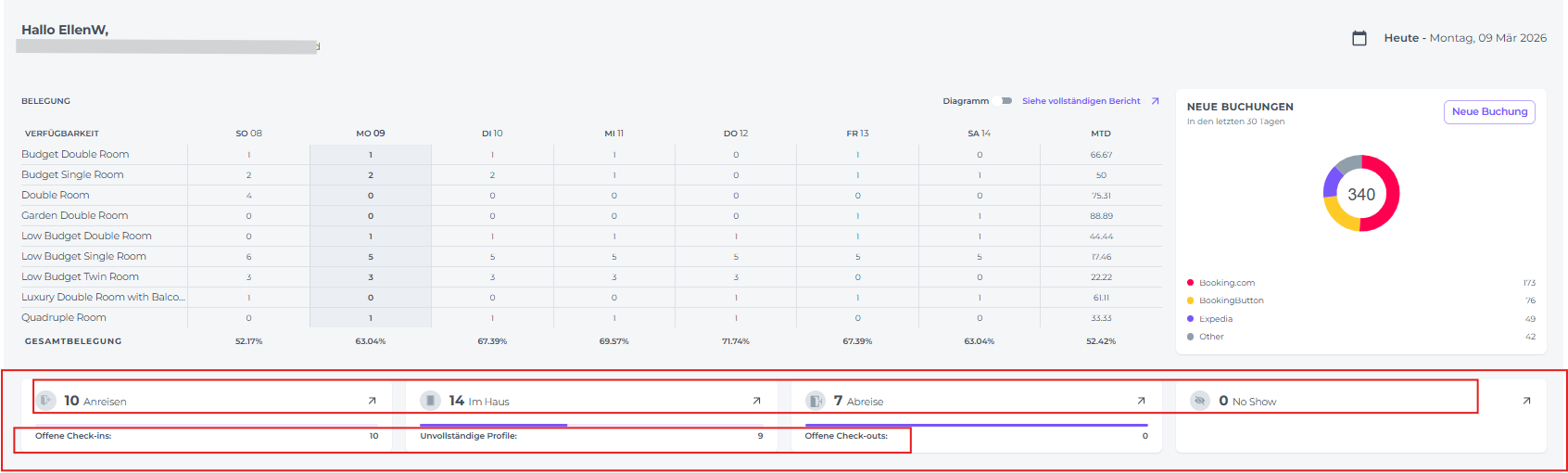The width and height of the screenshot is (1568, 473).
Task: Click Siehe vollständigen Bericht link
Action: [x=1081, y=101]
